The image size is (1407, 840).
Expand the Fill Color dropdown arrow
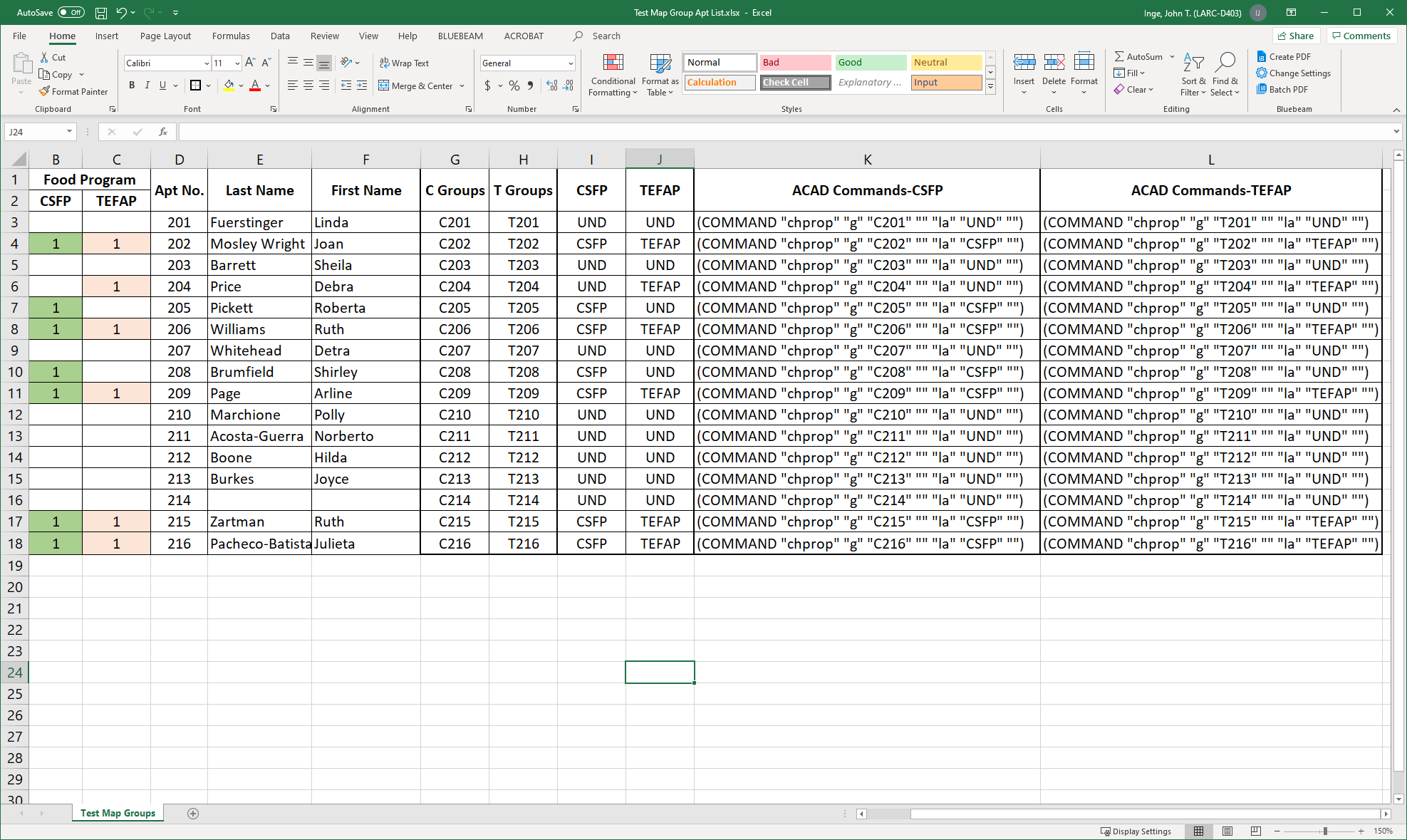(240, 85)
